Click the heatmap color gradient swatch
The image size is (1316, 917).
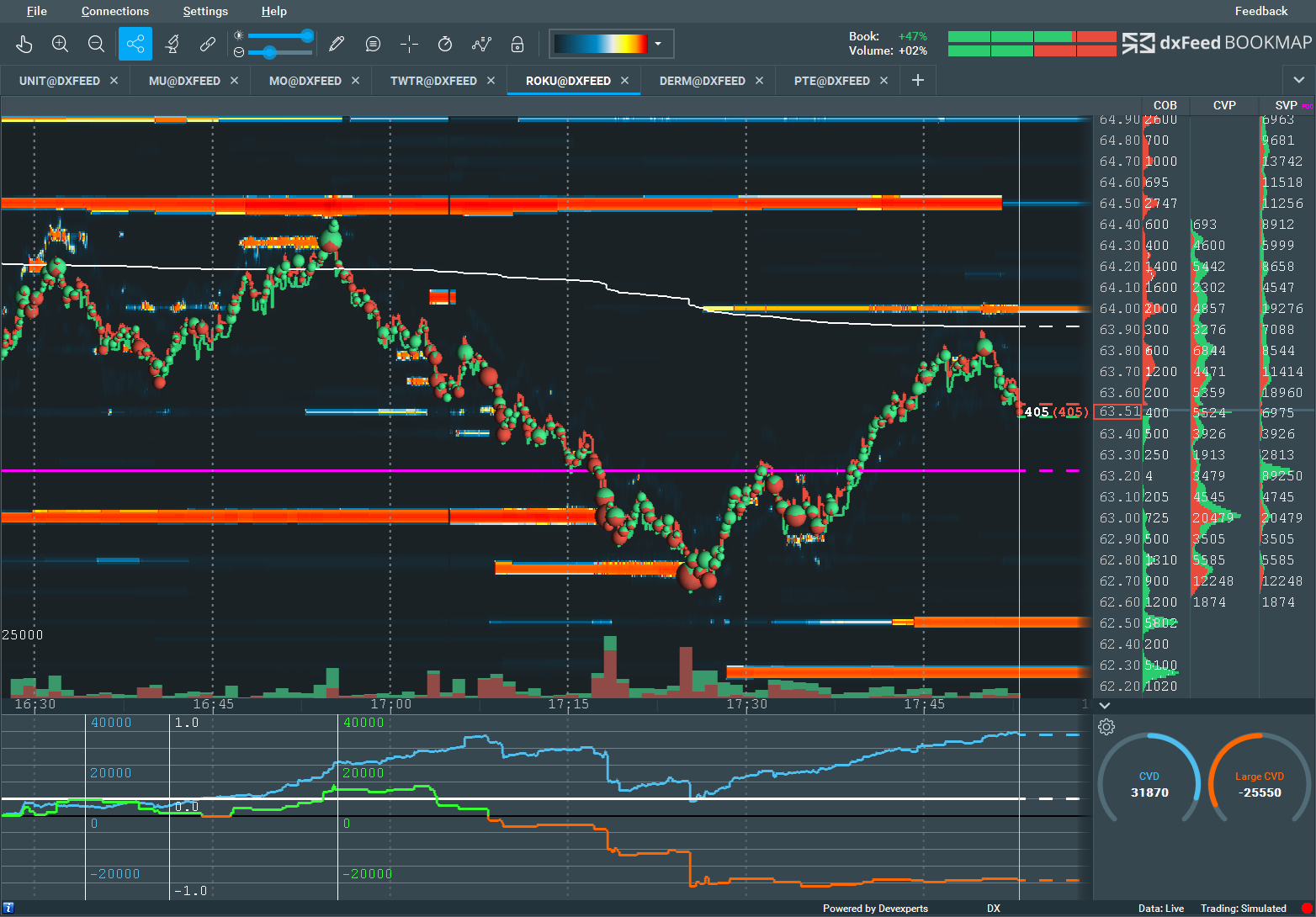601,44
